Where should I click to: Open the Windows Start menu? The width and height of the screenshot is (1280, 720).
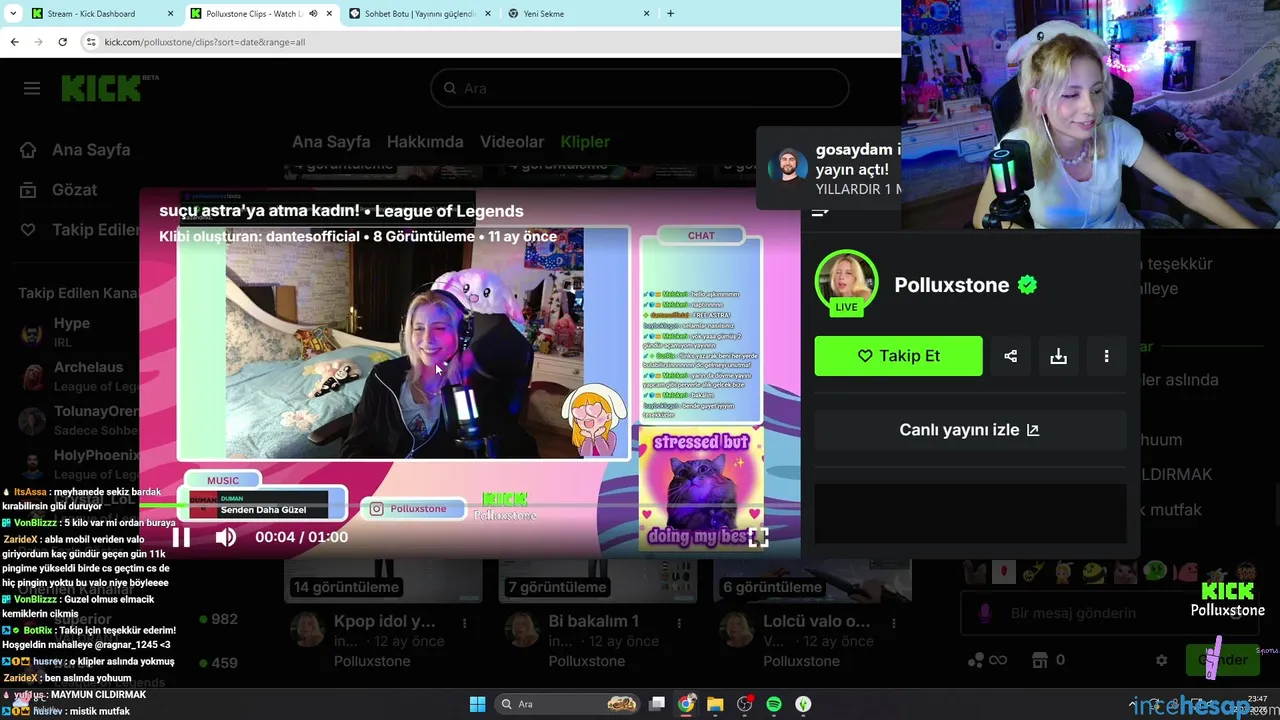point(477,704)
